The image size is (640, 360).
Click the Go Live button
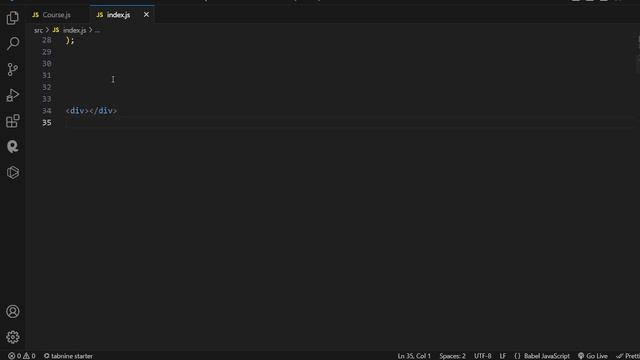593,356
